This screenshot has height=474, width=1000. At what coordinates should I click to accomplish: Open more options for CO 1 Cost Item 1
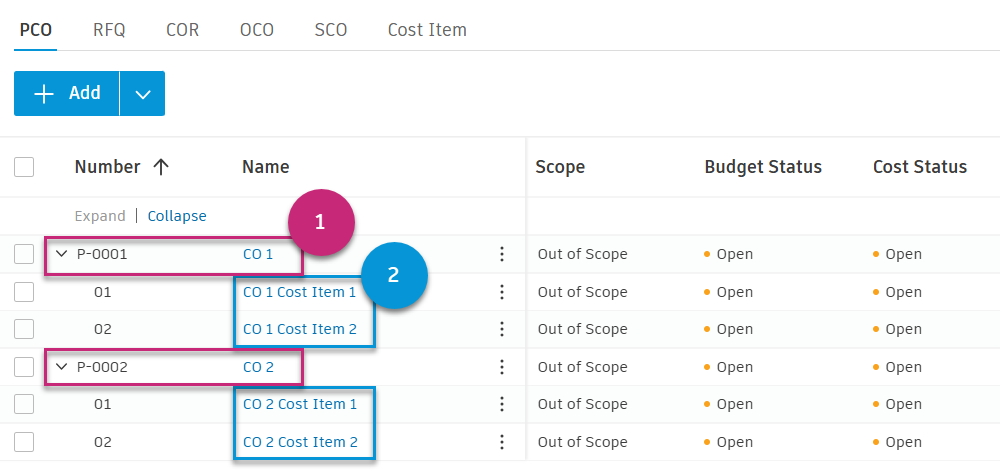click(x=502, y=292)
